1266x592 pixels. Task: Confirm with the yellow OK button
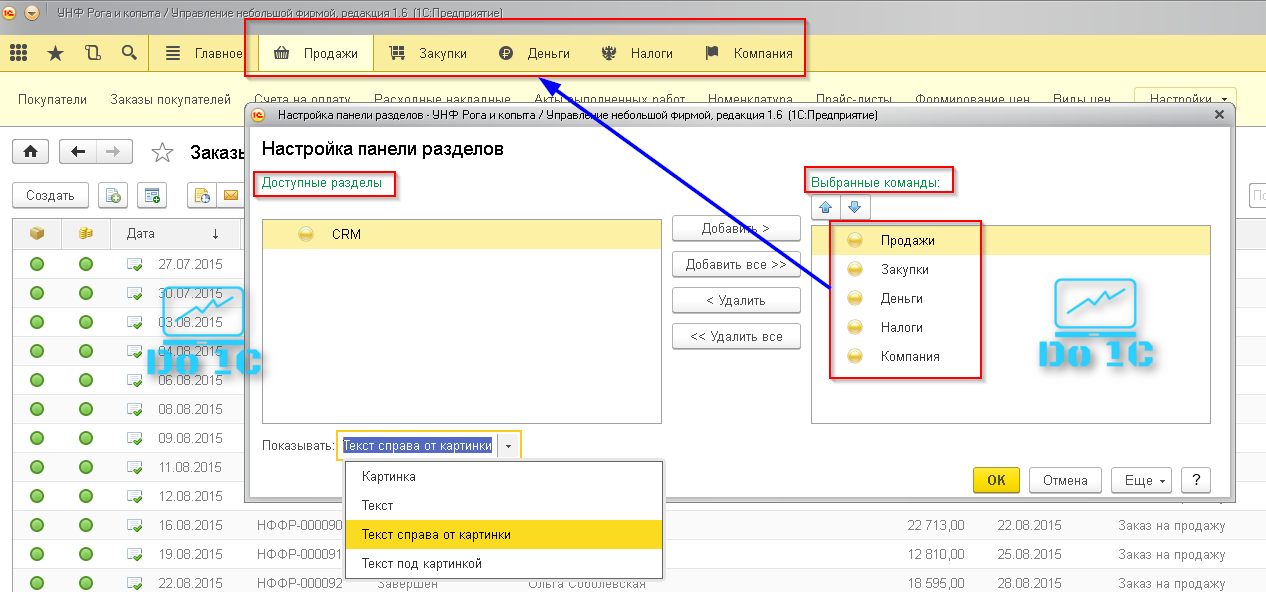coord(996,480)
